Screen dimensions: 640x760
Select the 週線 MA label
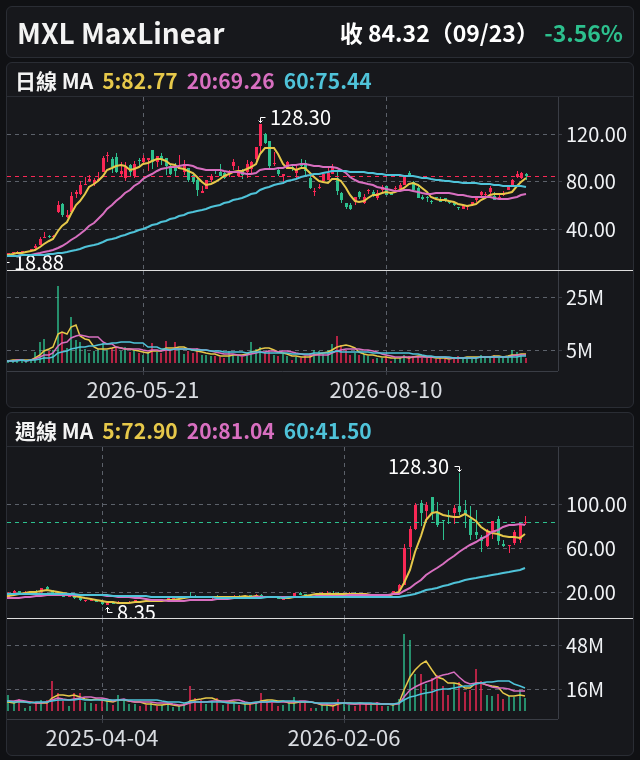tap(54, 431)
